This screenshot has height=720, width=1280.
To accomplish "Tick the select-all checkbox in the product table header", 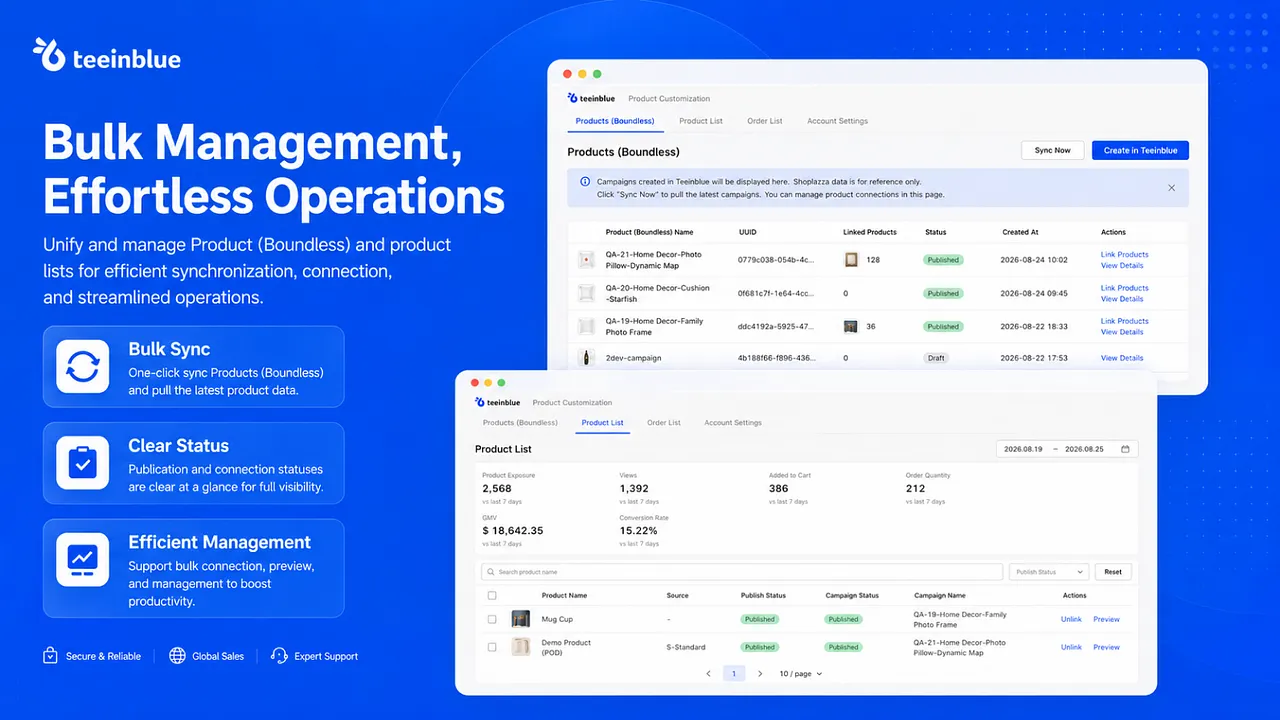I will pyautogui.click(x=491, y=595).
